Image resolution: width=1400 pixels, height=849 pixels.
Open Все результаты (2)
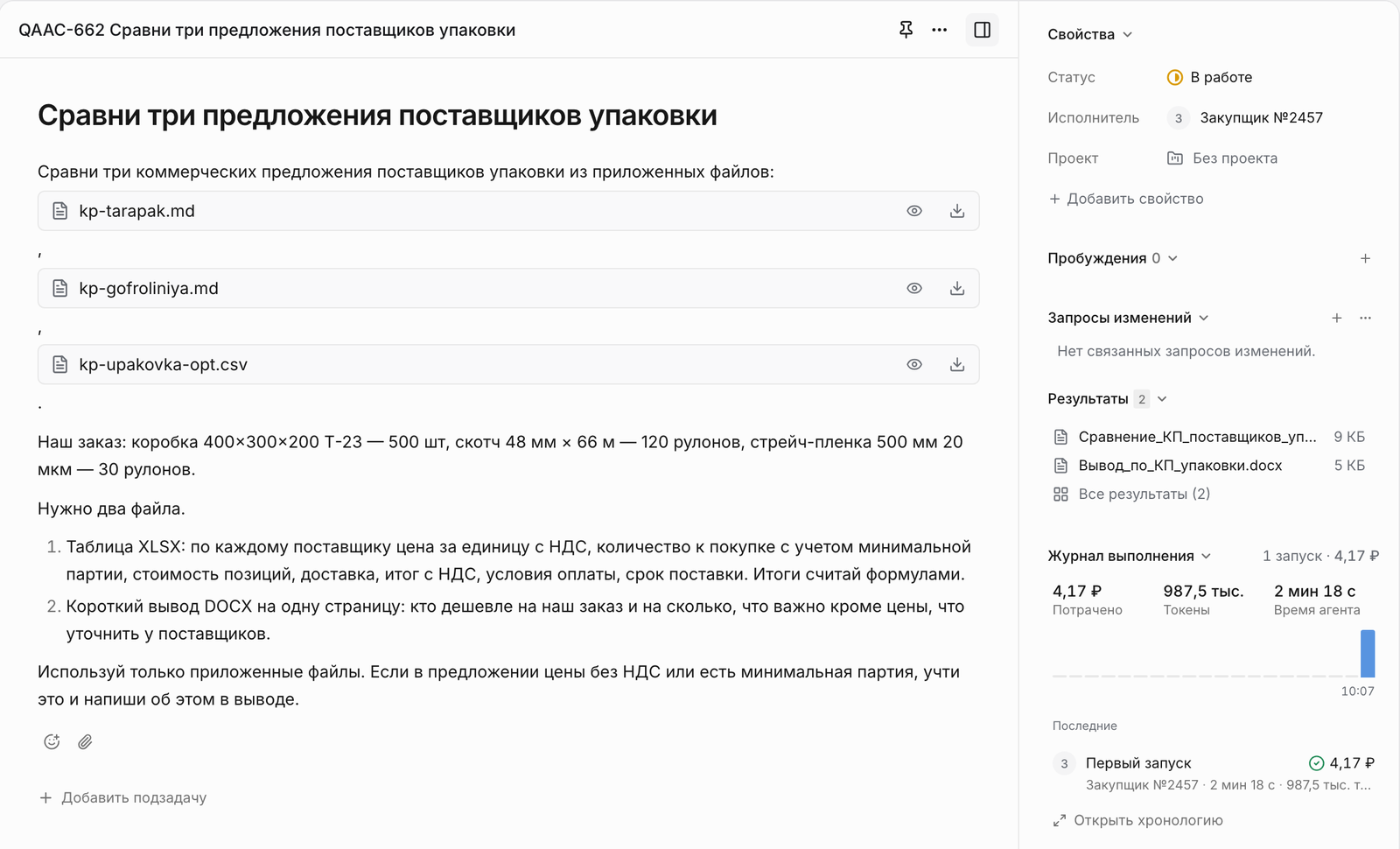1131,494
